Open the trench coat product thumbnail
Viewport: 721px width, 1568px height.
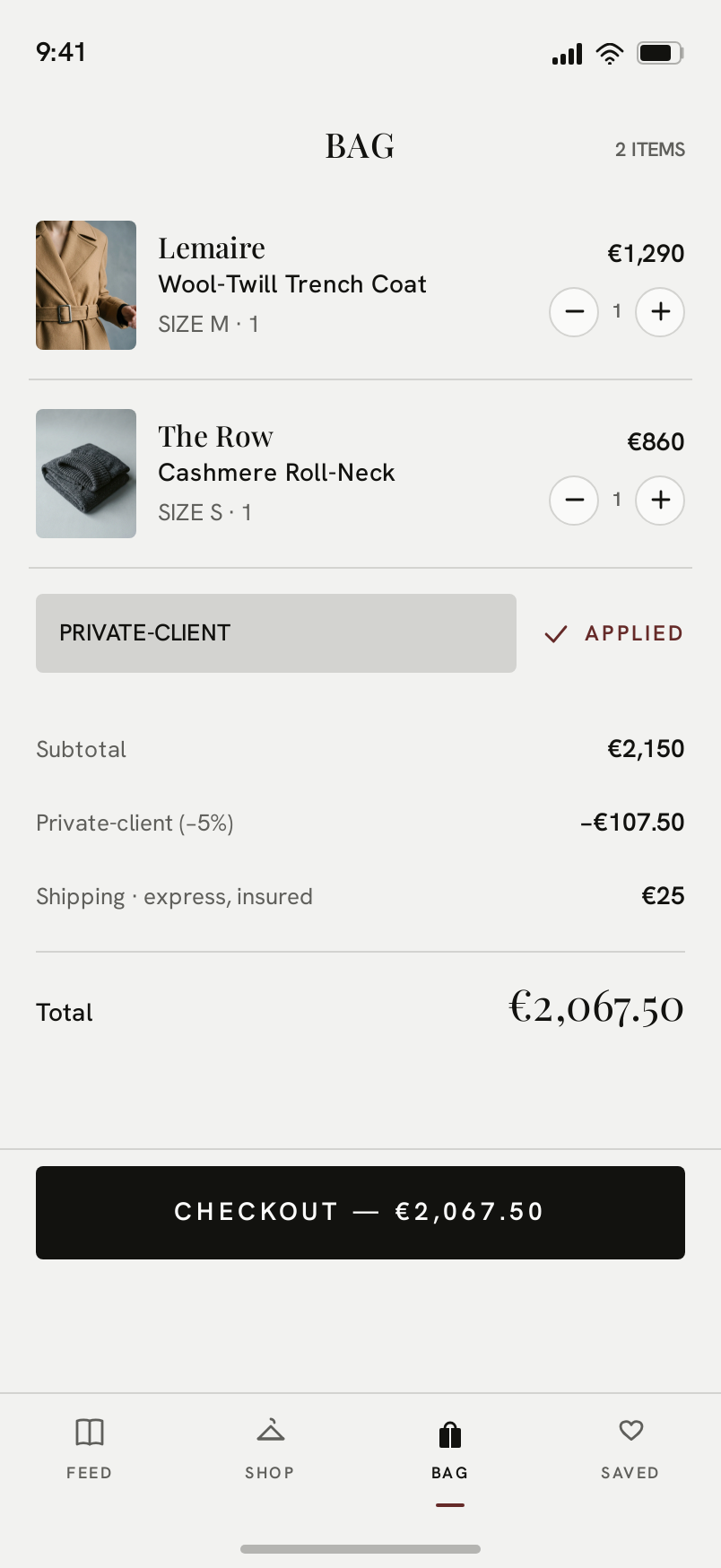click(x=86, y=285)
